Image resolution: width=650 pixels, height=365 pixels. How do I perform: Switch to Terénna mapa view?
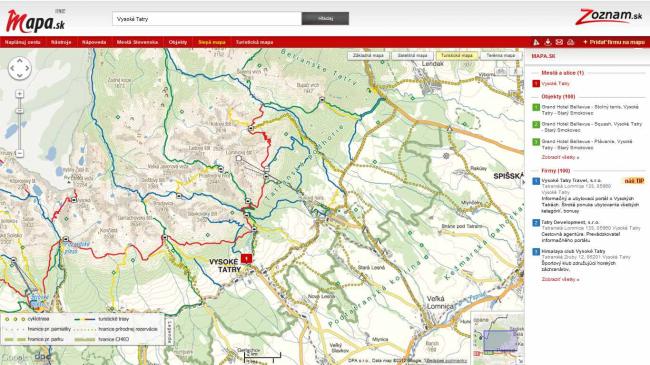pyautogui.click(x=500, y=56)
